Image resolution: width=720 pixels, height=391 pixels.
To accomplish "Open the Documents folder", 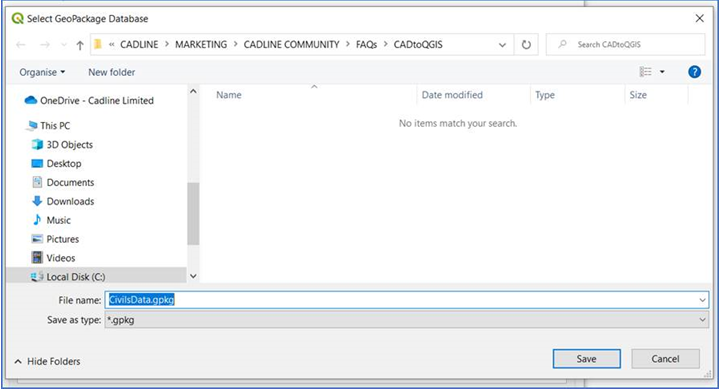I will pyautogui.click(x=63, y=182).
